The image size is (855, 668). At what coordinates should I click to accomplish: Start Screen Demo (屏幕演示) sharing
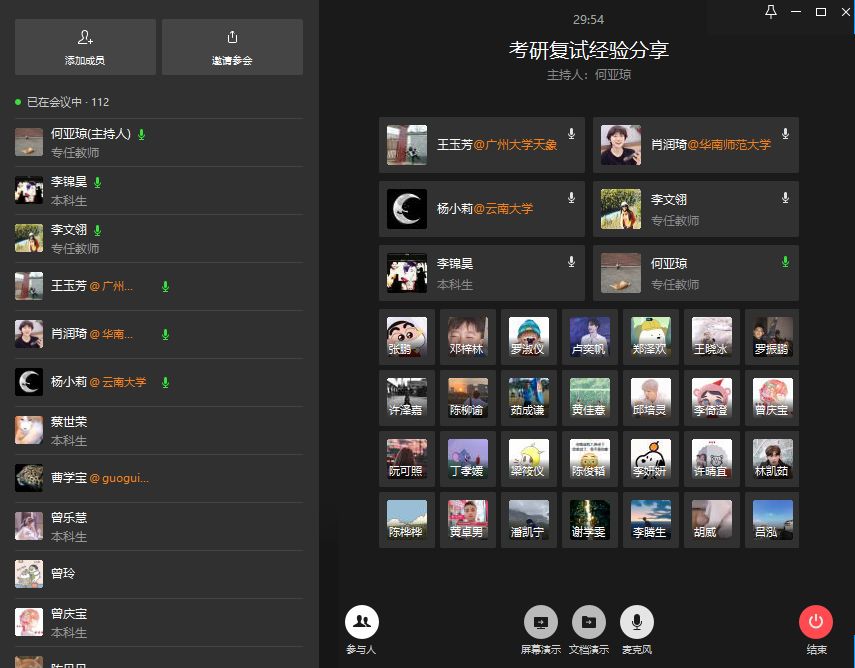pos(540,622)
